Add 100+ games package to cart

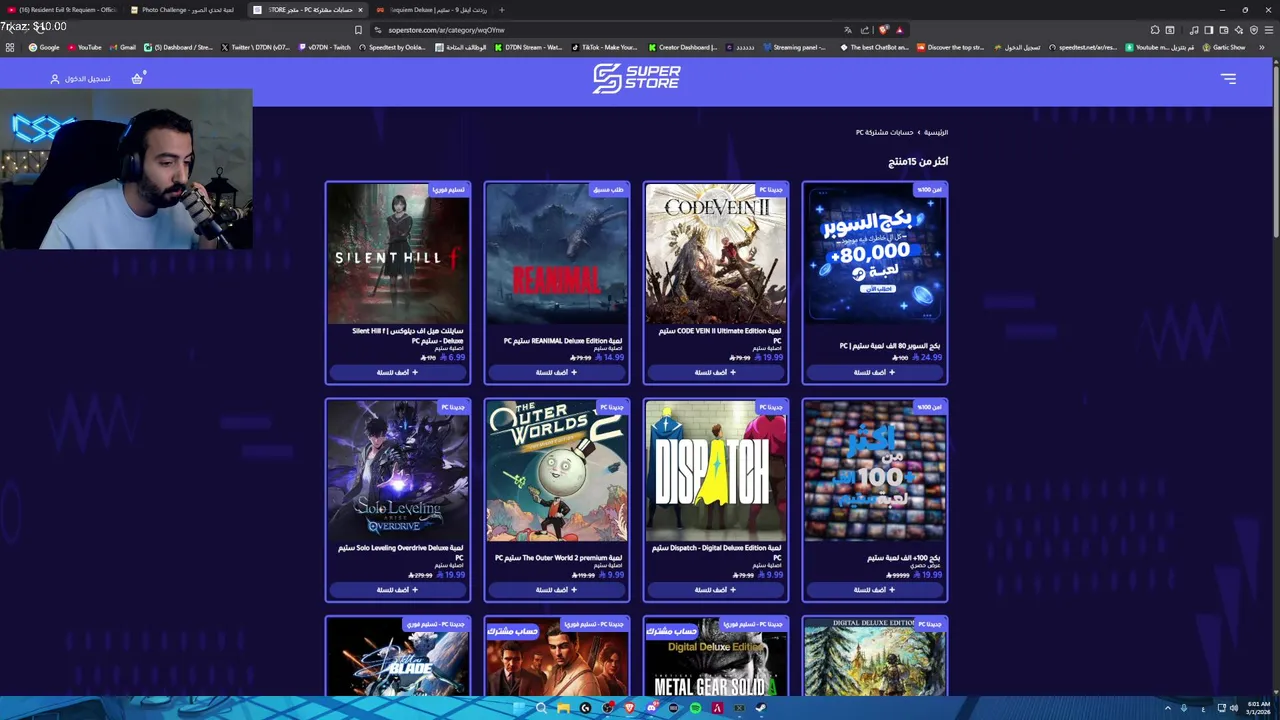point(875,589)
